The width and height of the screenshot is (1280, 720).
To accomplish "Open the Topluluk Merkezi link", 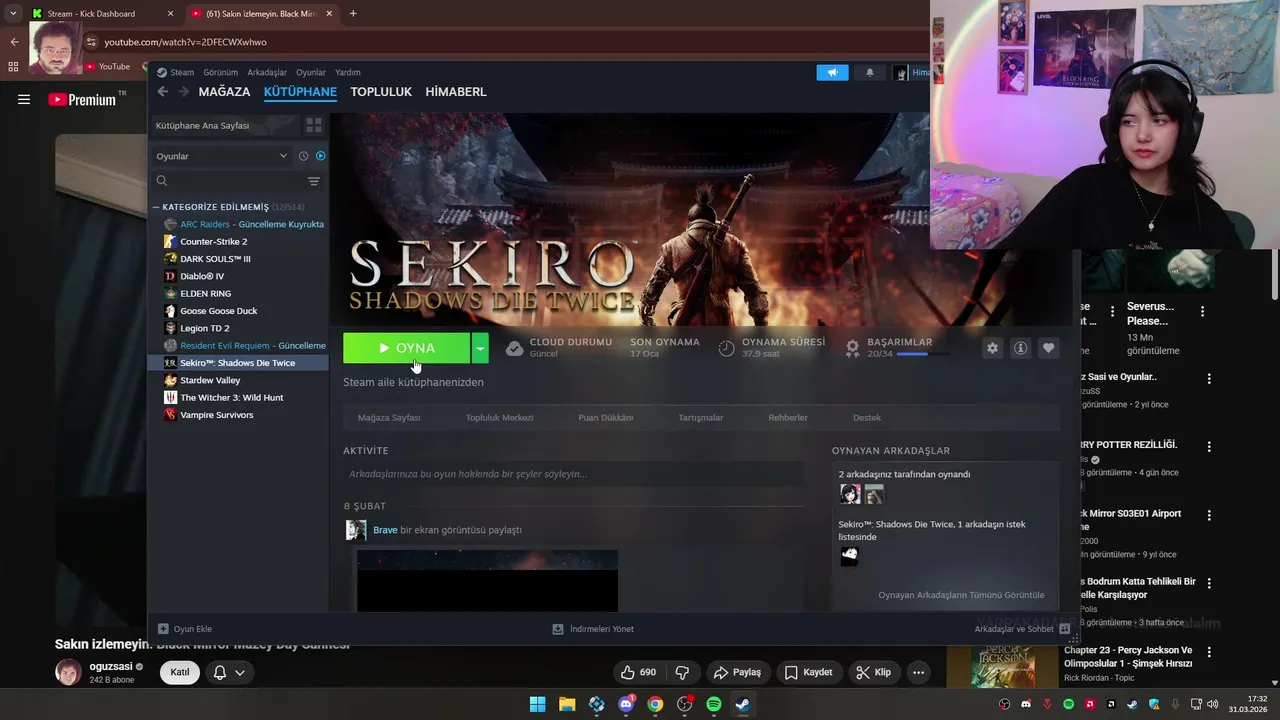I will [499, 417].
